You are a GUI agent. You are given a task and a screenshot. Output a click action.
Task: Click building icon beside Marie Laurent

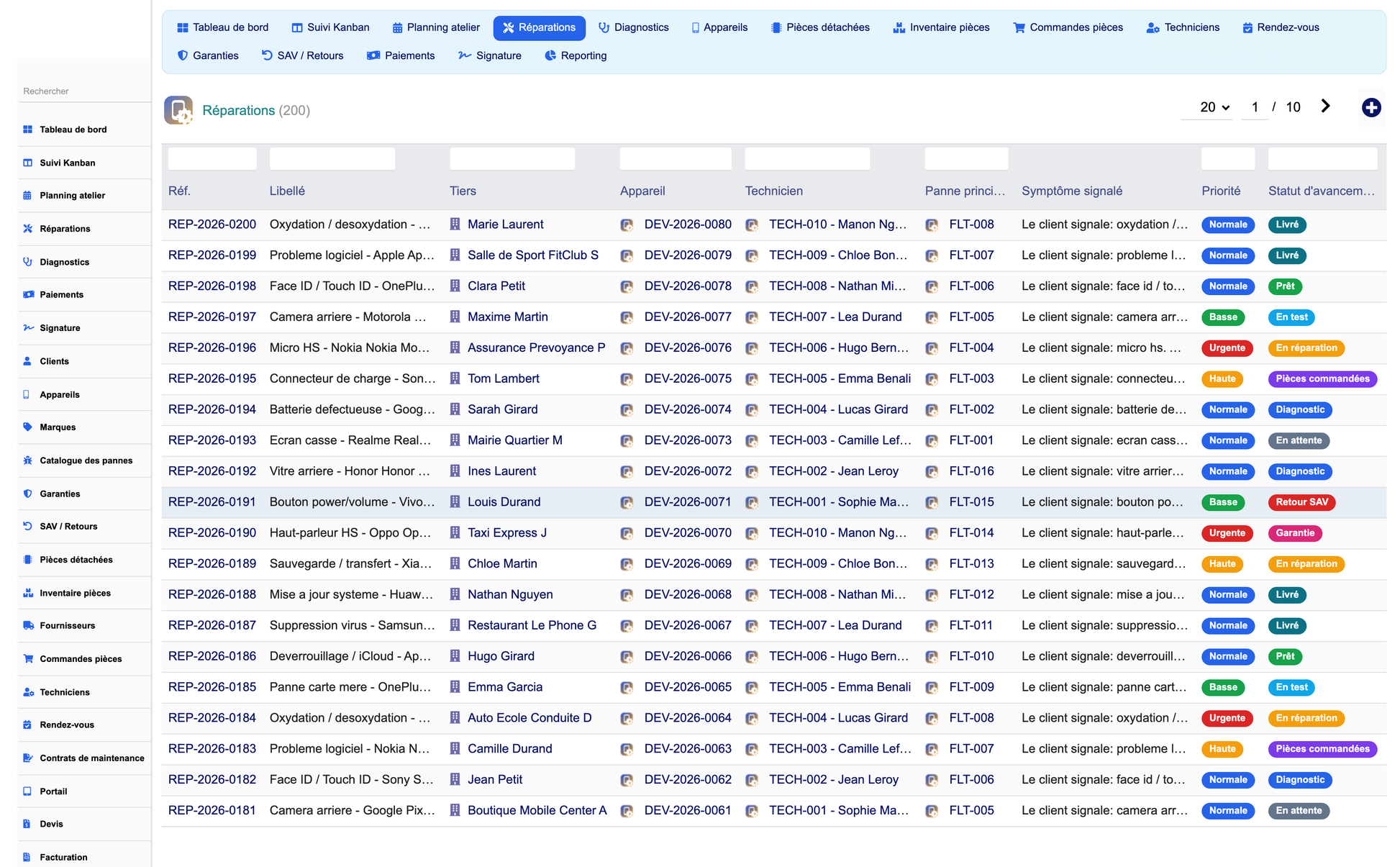[x=455, y=224]
